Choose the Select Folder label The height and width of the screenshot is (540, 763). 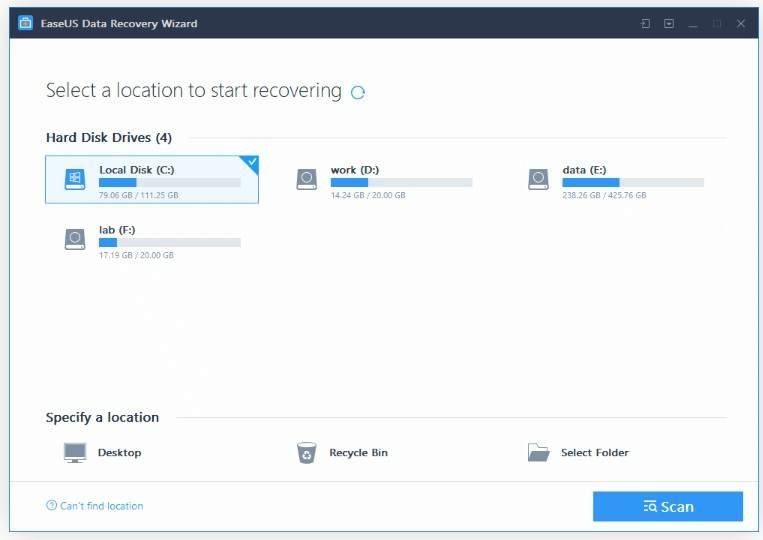pyautogui.click(x=595, y=452)
